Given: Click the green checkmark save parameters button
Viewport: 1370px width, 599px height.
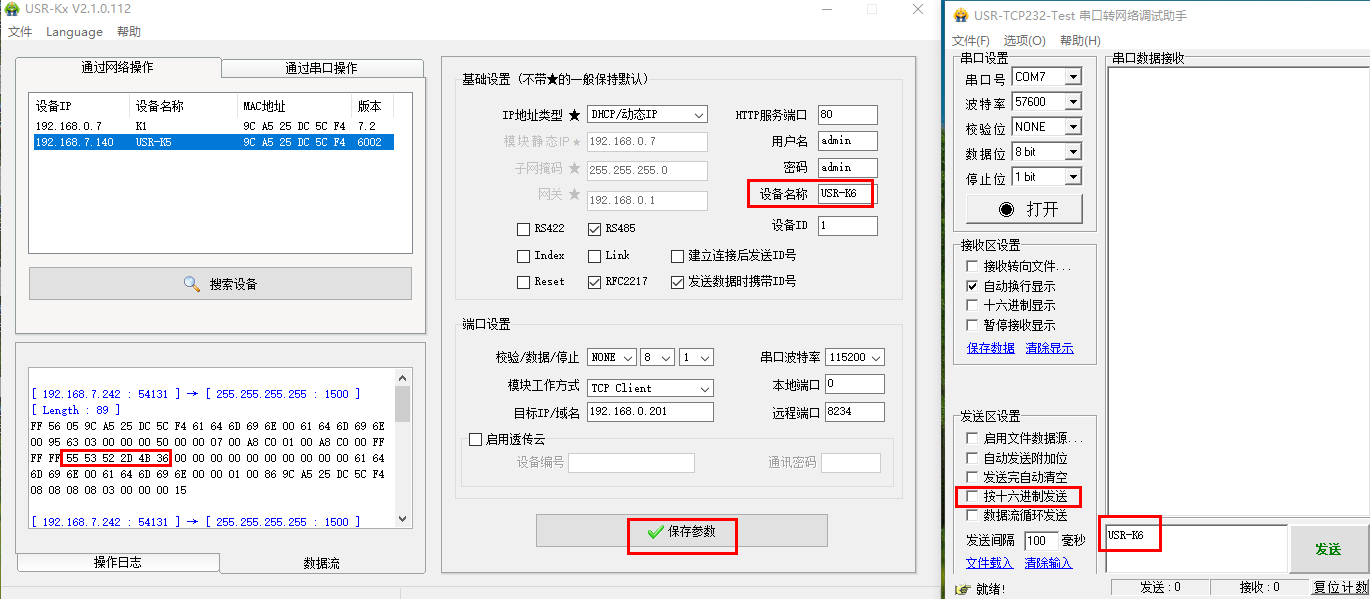Looking at the screenshot, I should pyautogui.click(x=681, y=532).
